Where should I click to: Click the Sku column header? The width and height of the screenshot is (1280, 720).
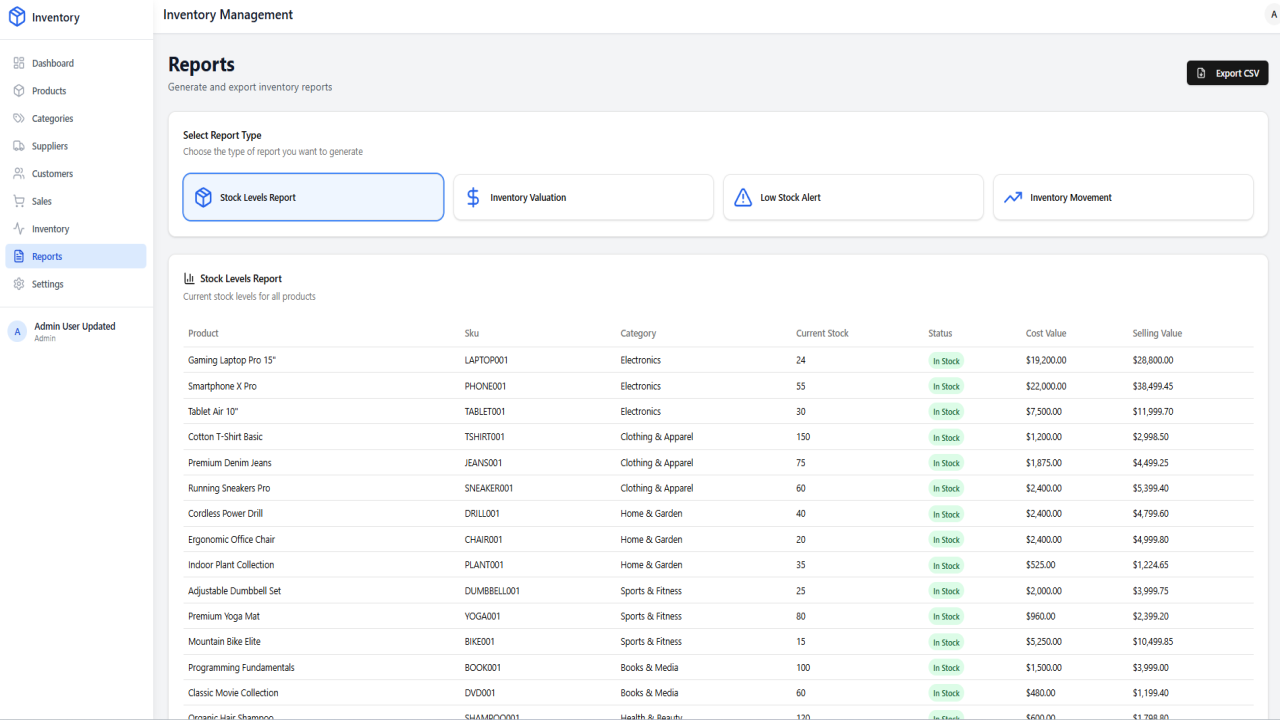[x=472, y=334]
